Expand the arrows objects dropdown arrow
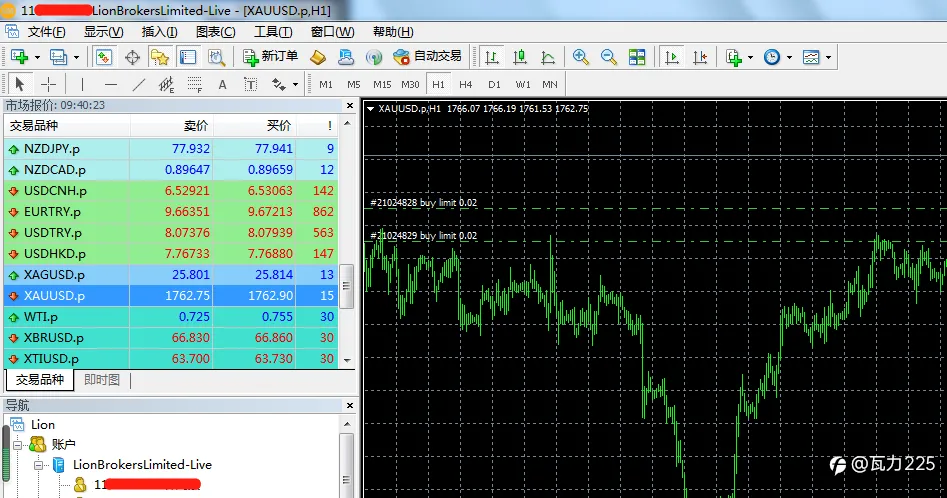 coord(295,85)
